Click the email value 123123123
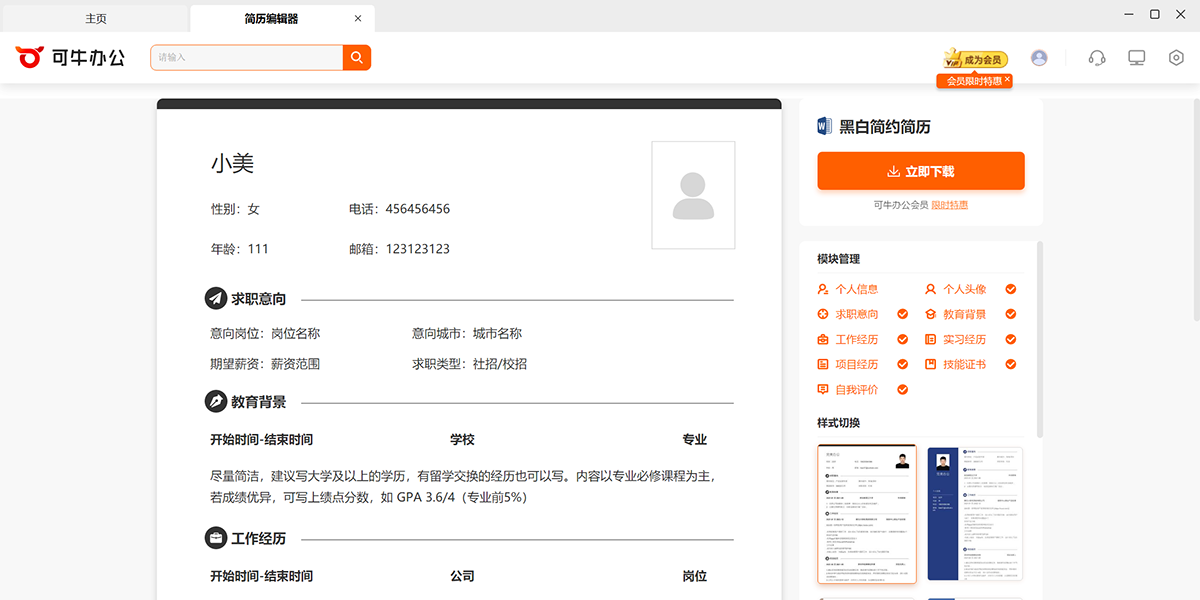Image resolution: width=1200 pixels, height=600 pixels. click(x=418, y=249)
